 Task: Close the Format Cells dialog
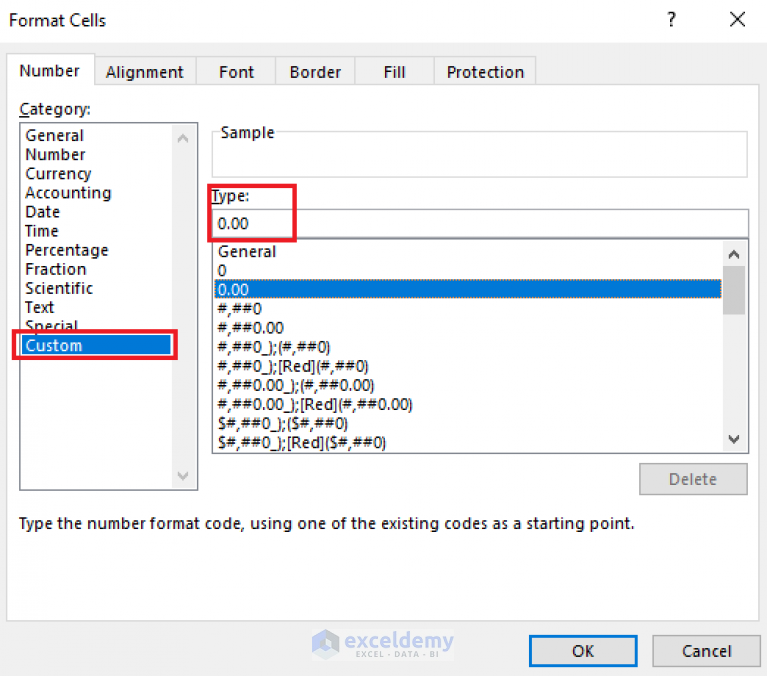737,20
